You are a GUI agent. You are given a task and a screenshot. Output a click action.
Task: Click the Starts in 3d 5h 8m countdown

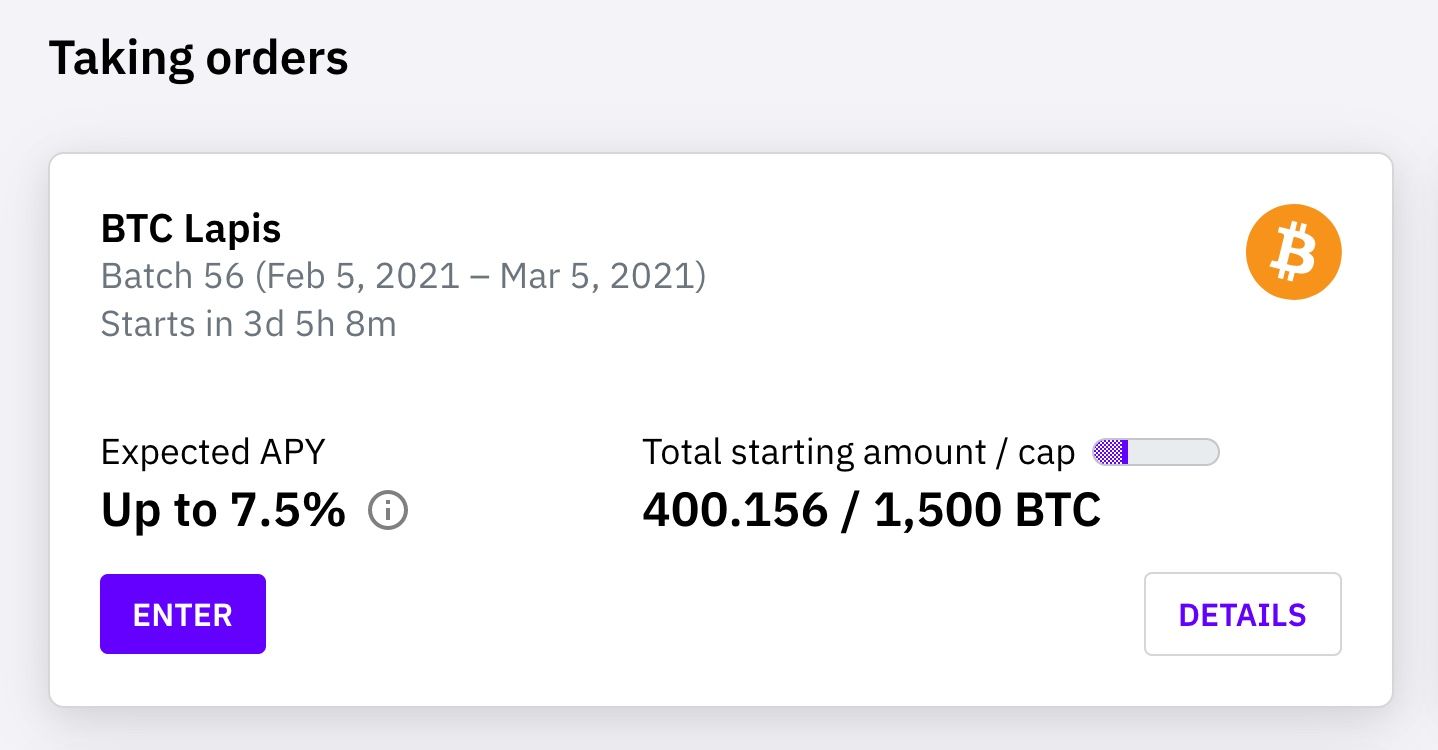point(249,324)
